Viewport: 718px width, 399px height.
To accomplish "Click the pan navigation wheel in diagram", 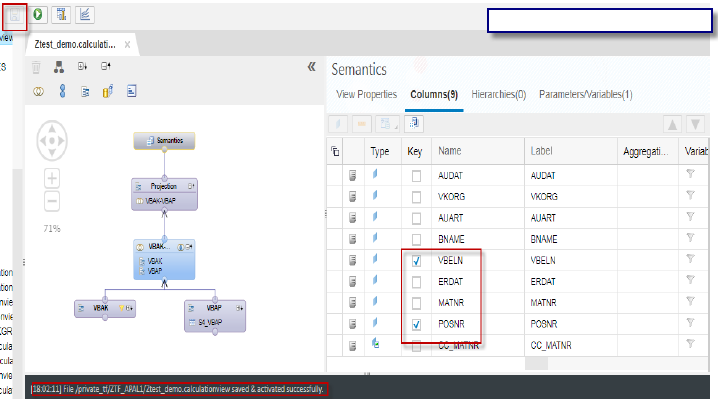I will (x=52, y=141).
